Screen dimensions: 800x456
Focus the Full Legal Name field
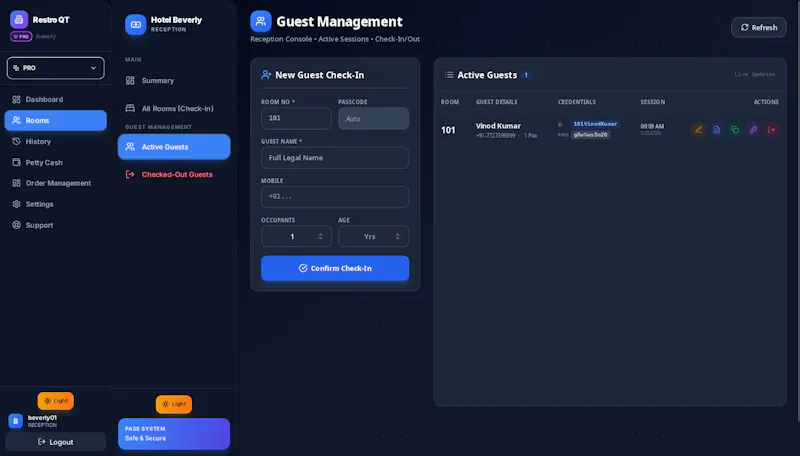coord(335,158)
